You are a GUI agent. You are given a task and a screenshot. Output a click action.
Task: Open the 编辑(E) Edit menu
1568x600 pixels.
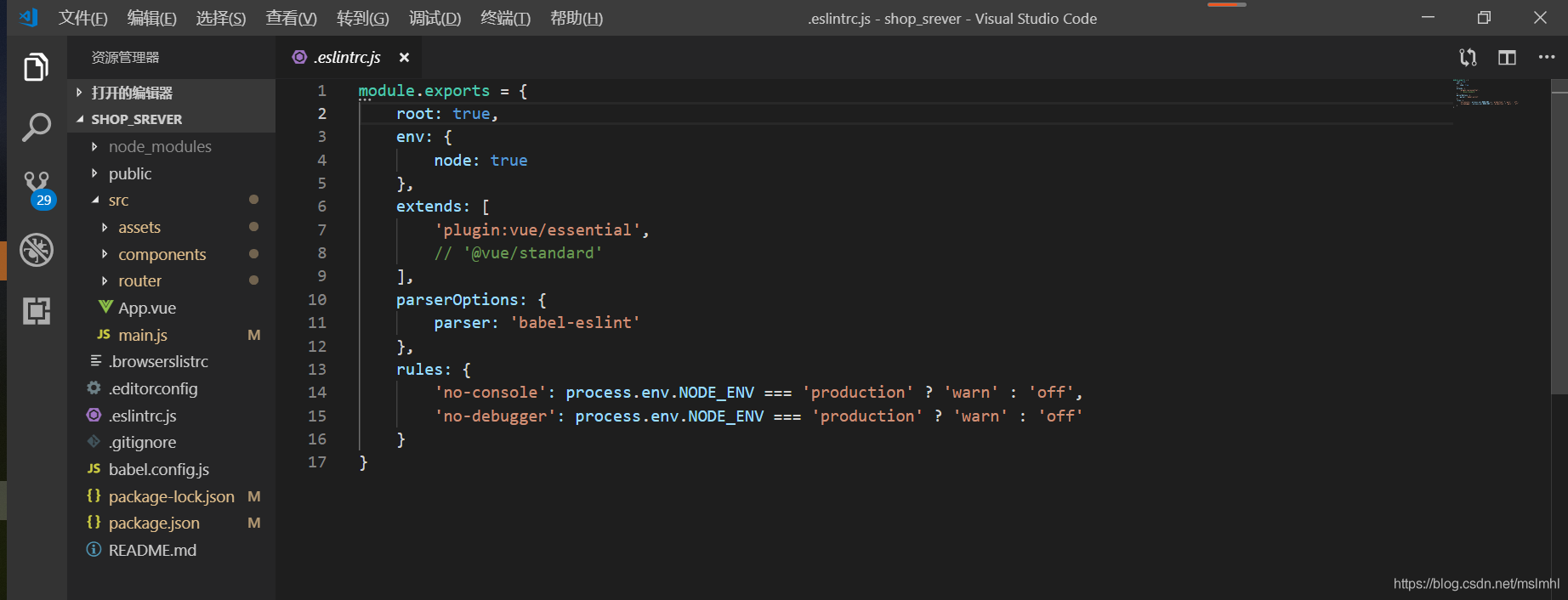[x=151, y=18]
